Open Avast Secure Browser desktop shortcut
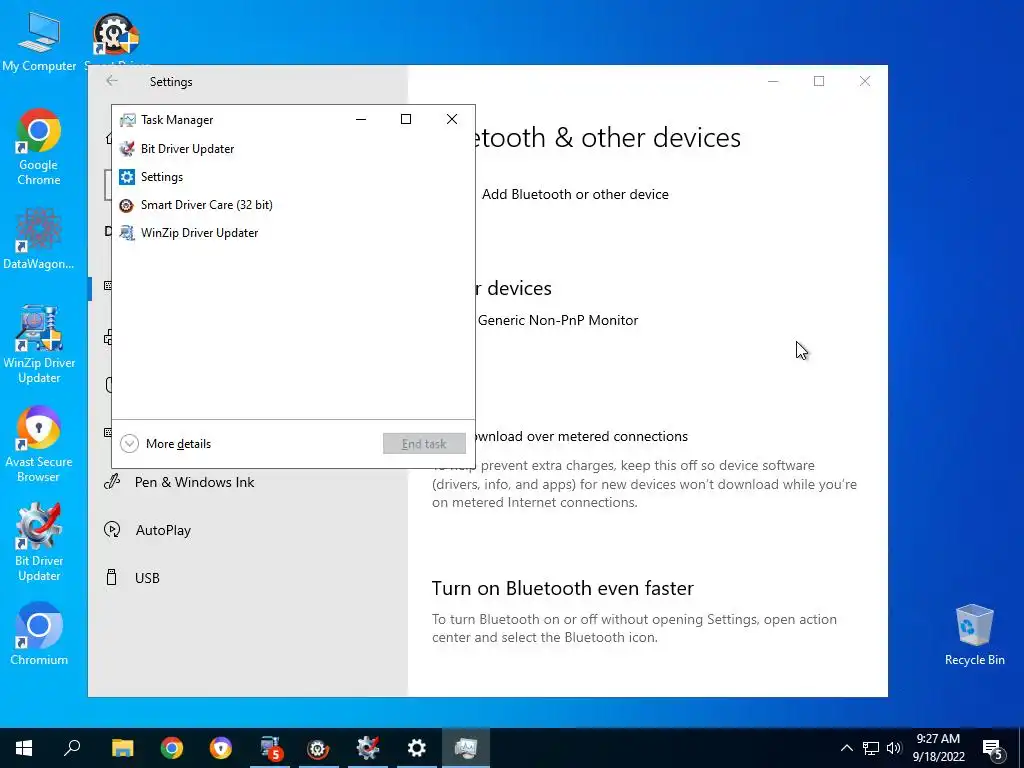Viewport: 1024px width, 768px height. coord(39,444)
